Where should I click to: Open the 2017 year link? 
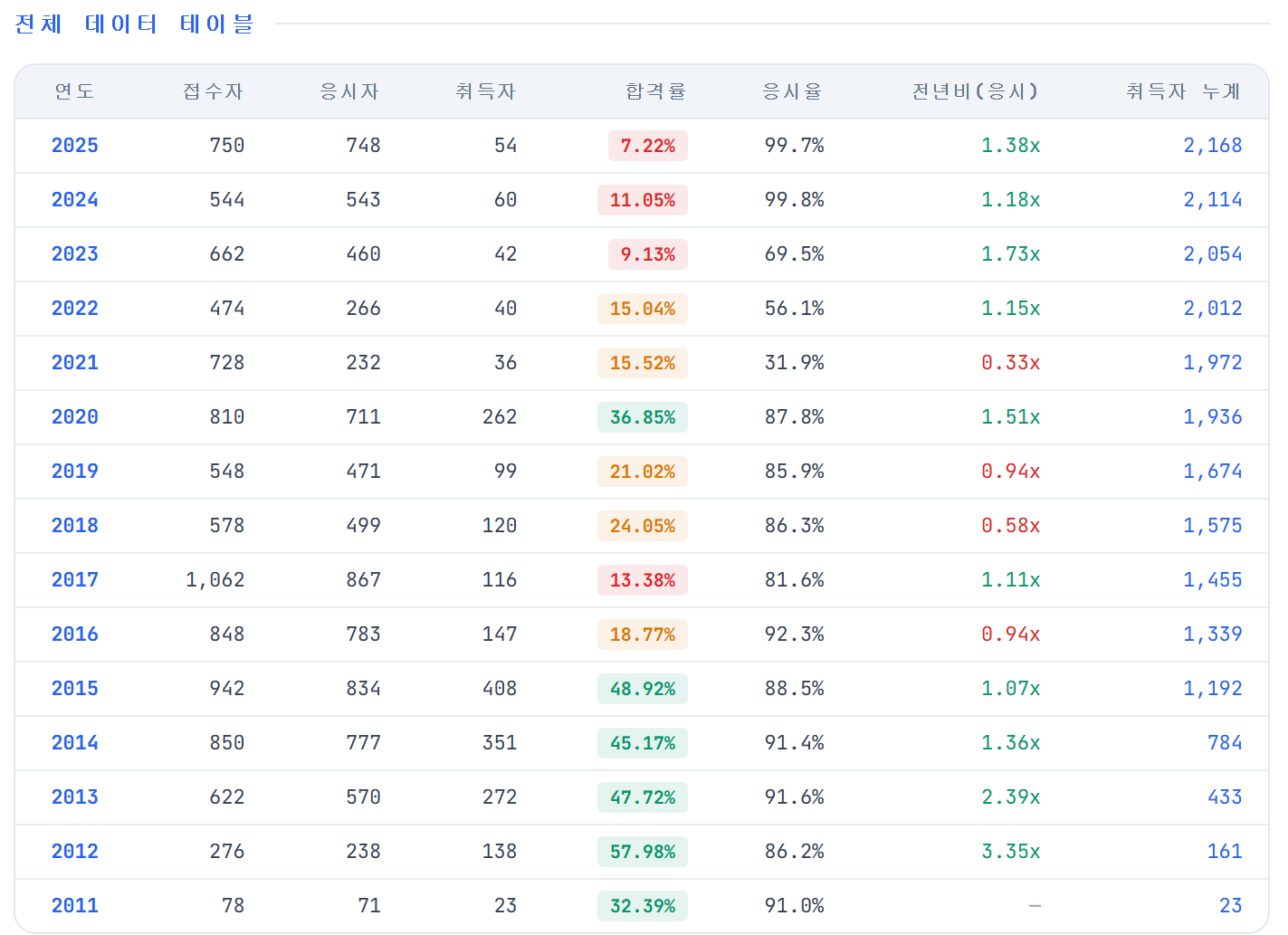[x=74, y=580]
